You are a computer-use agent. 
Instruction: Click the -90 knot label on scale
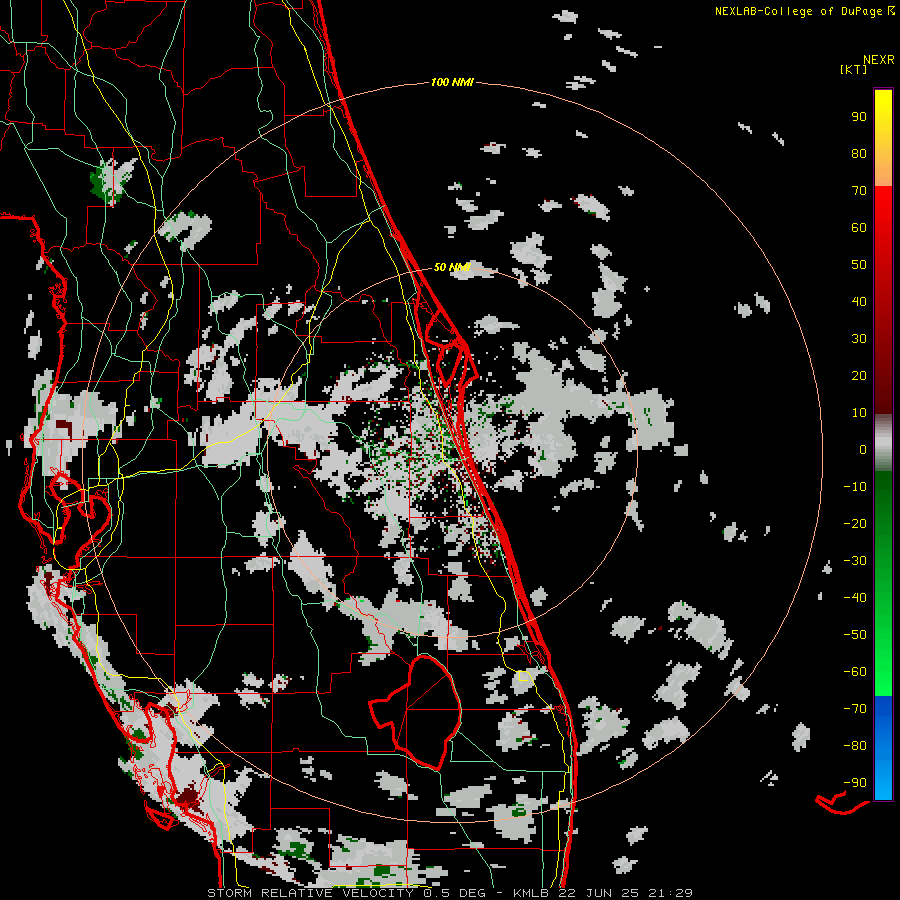click(855, 783)
